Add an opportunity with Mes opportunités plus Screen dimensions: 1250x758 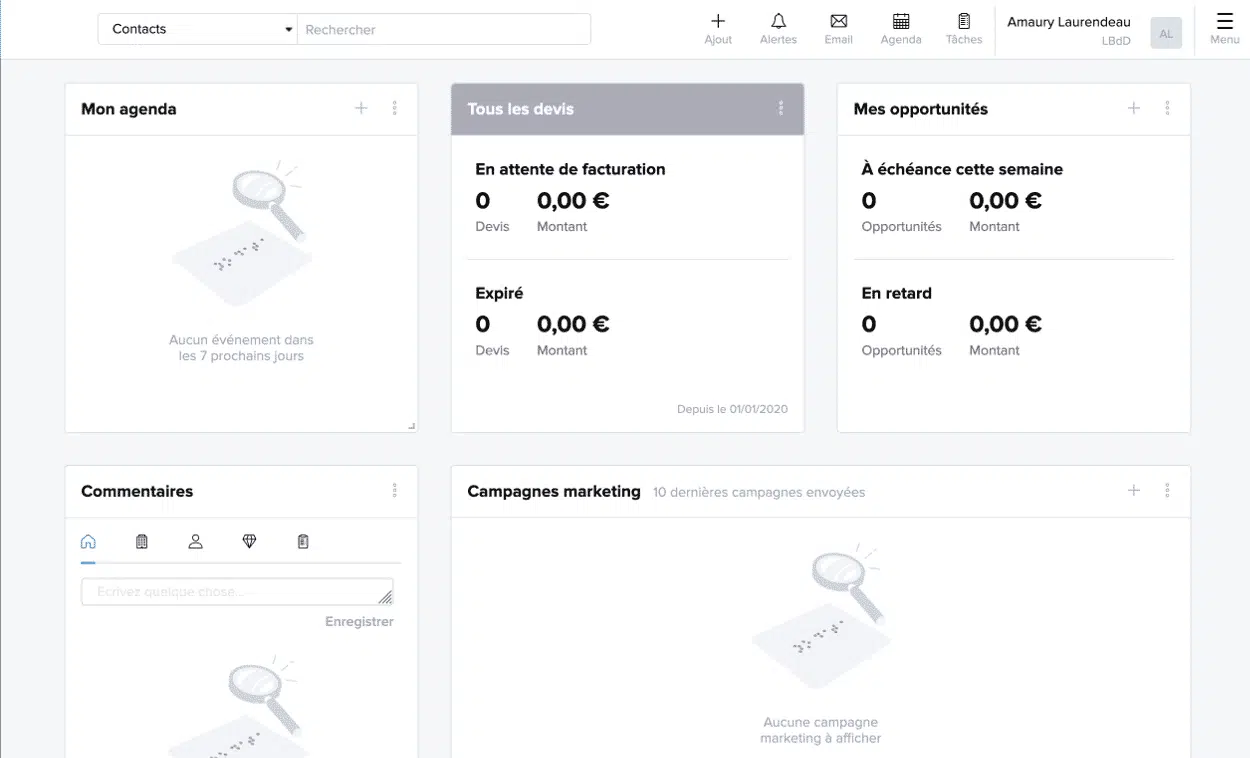[x=1134, y=108]
